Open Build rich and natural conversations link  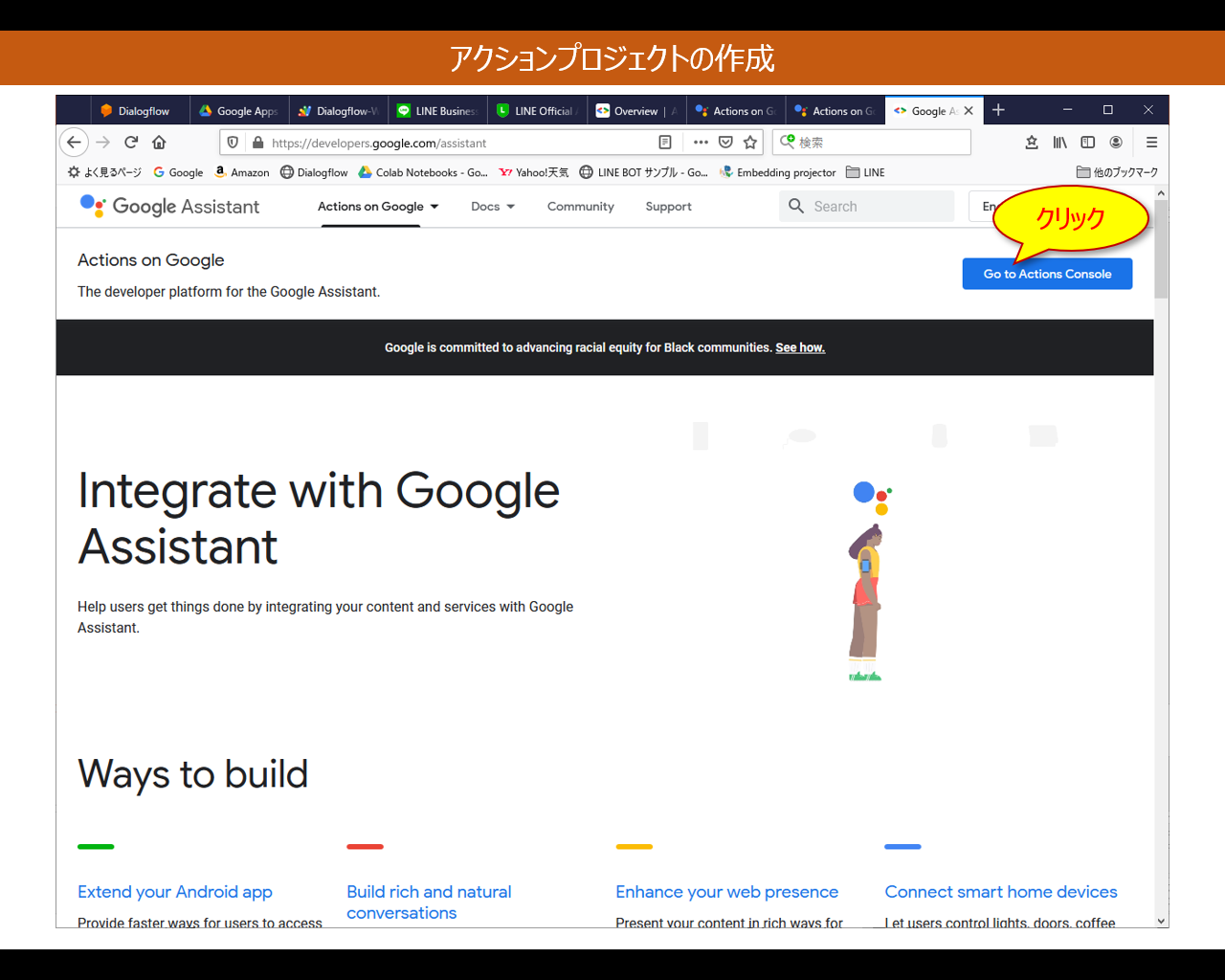[429, 902]
